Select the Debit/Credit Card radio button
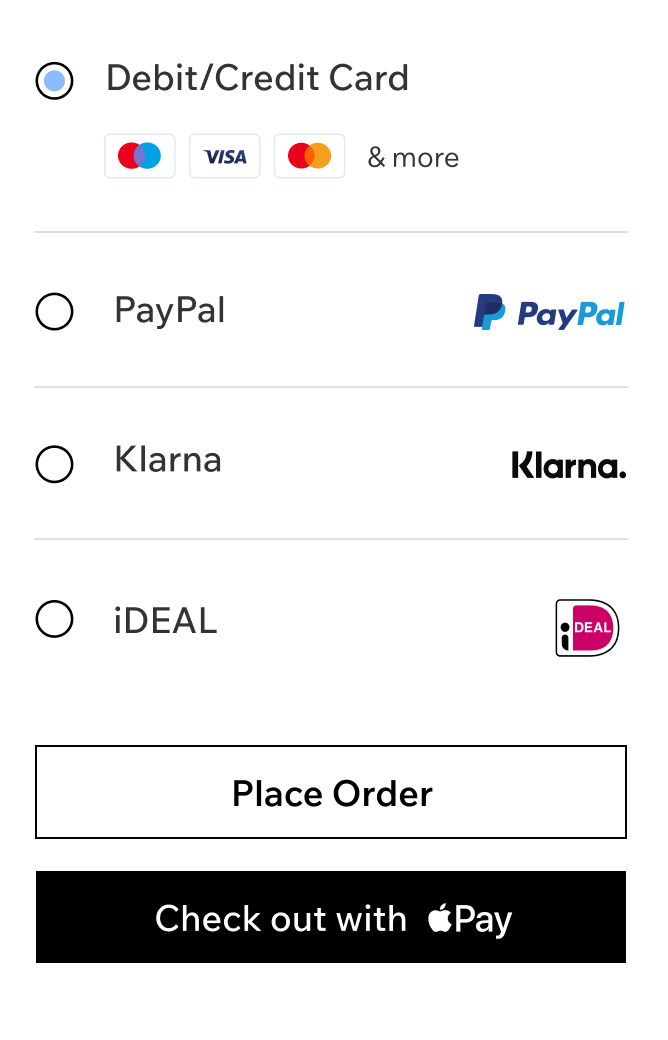 click(54, 81)
